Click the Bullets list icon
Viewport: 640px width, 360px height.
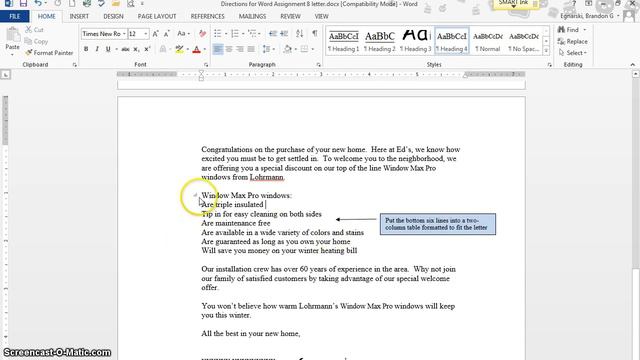(218, 34)
